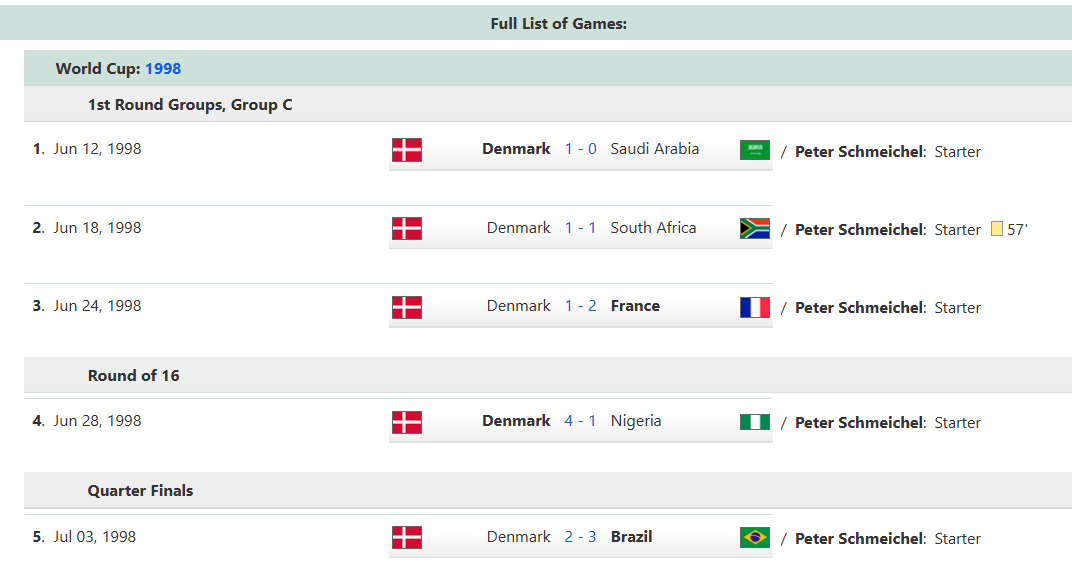The height and width of the screenshot is (574, 1072).
Task: Click Denmark flag in Saudi Arabia match
Action: 407,150
